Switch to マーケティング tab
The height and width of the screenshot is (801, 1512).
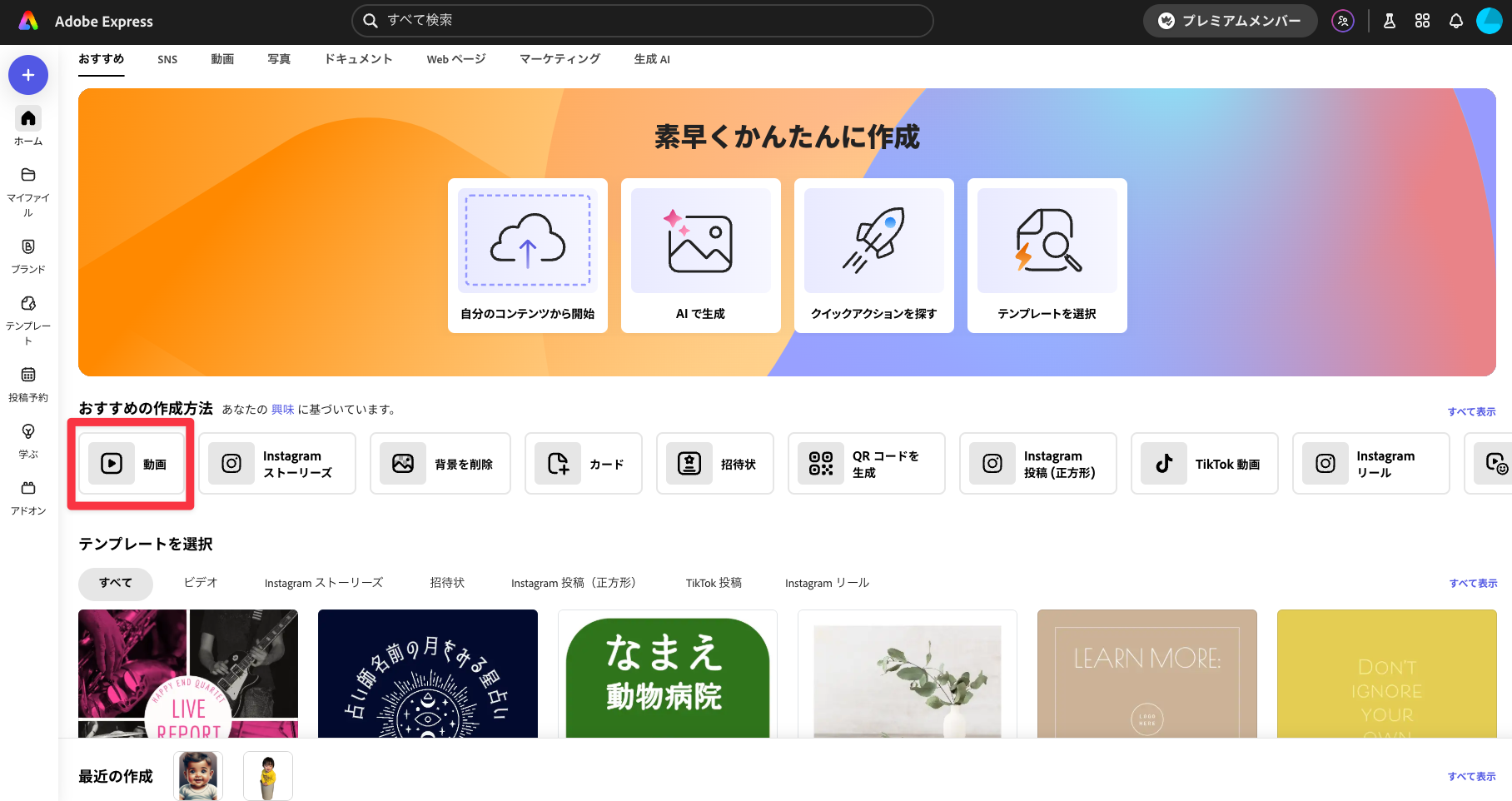(560, 59)
